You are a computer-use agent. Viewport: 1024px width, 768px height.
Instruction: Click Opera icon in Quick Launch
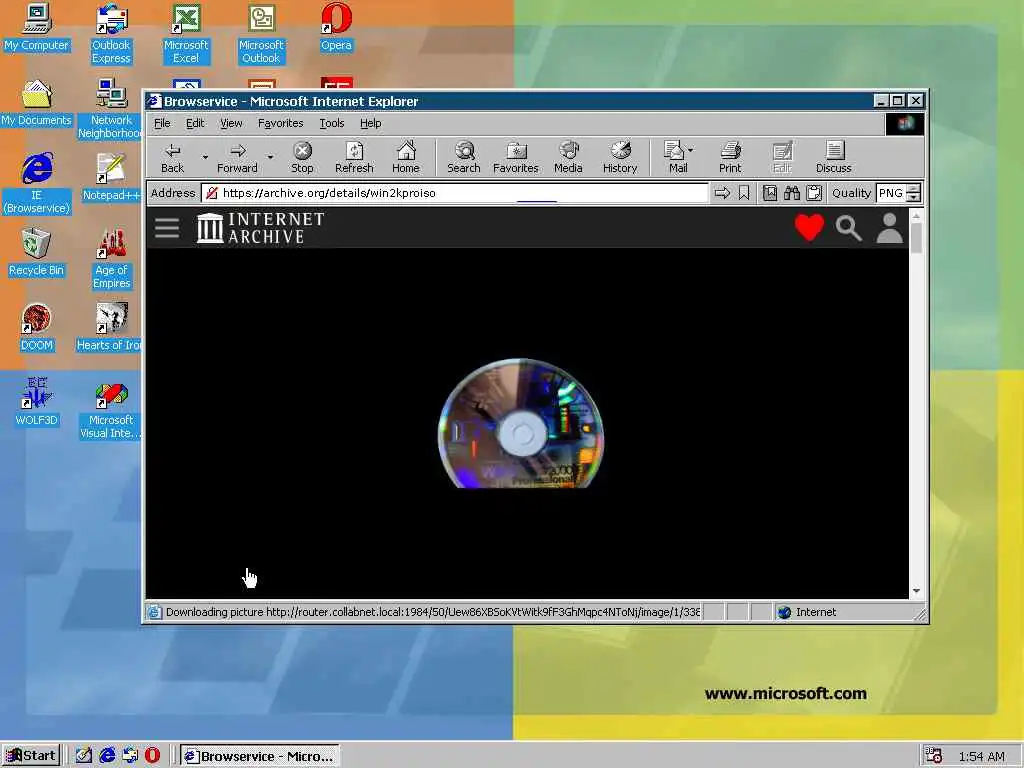pyautogui.click(x=152, y=756)
